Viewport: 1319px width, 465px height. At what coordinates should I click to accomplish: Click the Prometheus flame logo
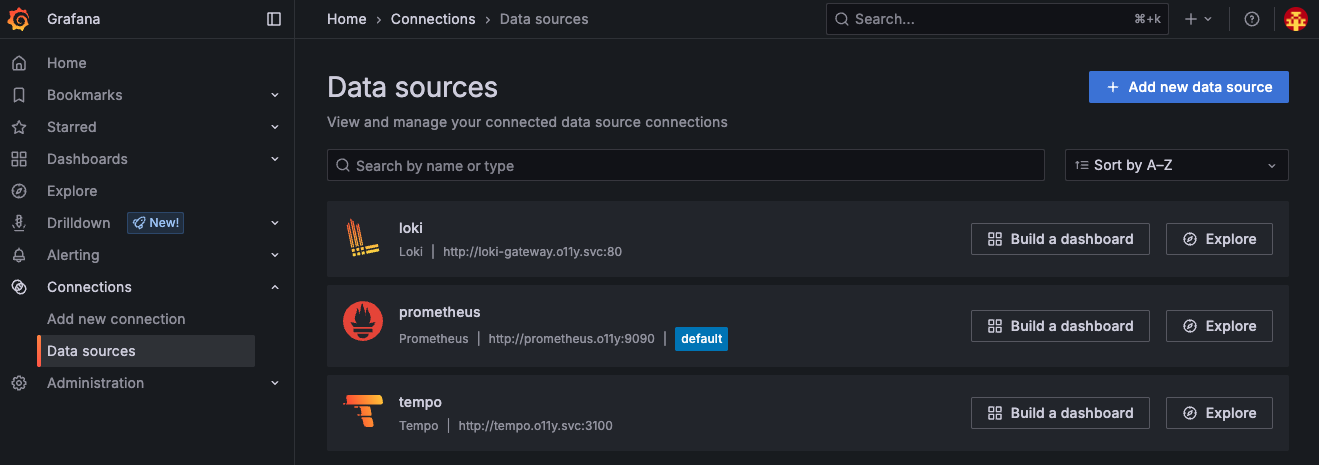[363, 321]
